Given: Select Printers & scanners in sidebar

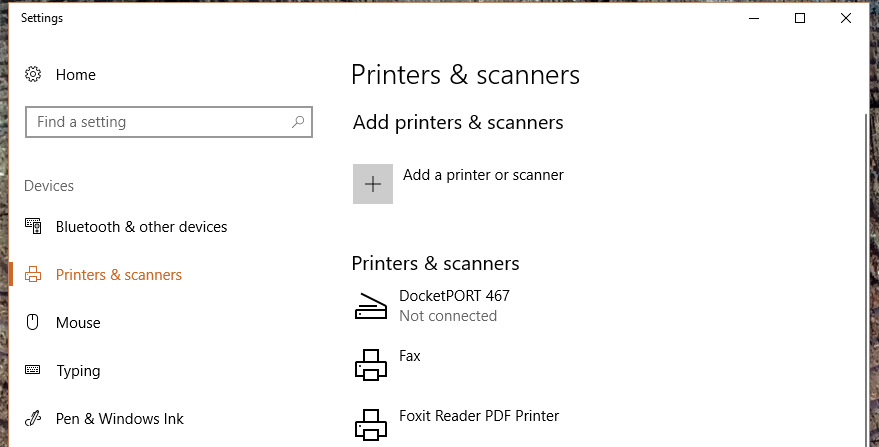Looking at the screenshot, I should [119, 275].
